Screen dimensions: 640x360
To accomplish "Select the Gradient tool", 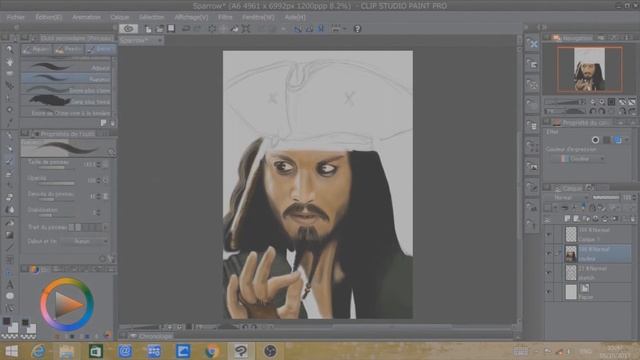I will [x=10, y=235].
